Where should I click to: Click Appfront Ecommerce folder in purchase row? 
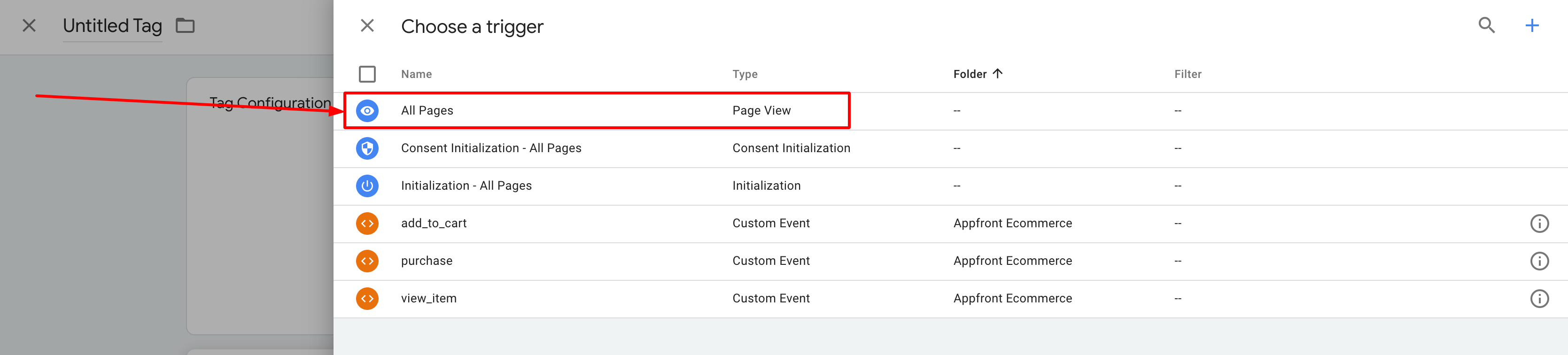1012,261
